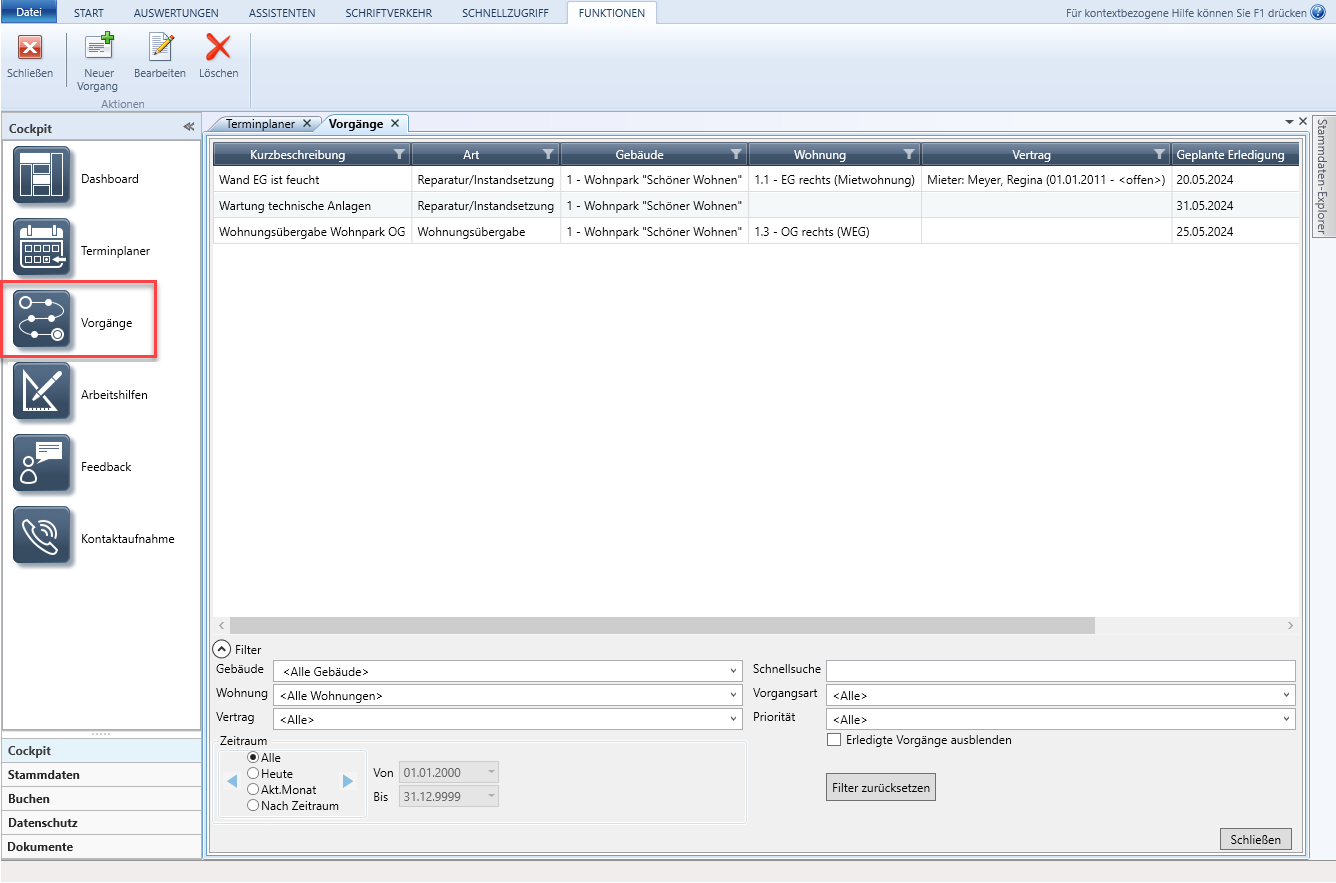Click into the Schnellsuche input field
The width and height of the screenshot is (1336, 883).
click(x=1060, y=671)
